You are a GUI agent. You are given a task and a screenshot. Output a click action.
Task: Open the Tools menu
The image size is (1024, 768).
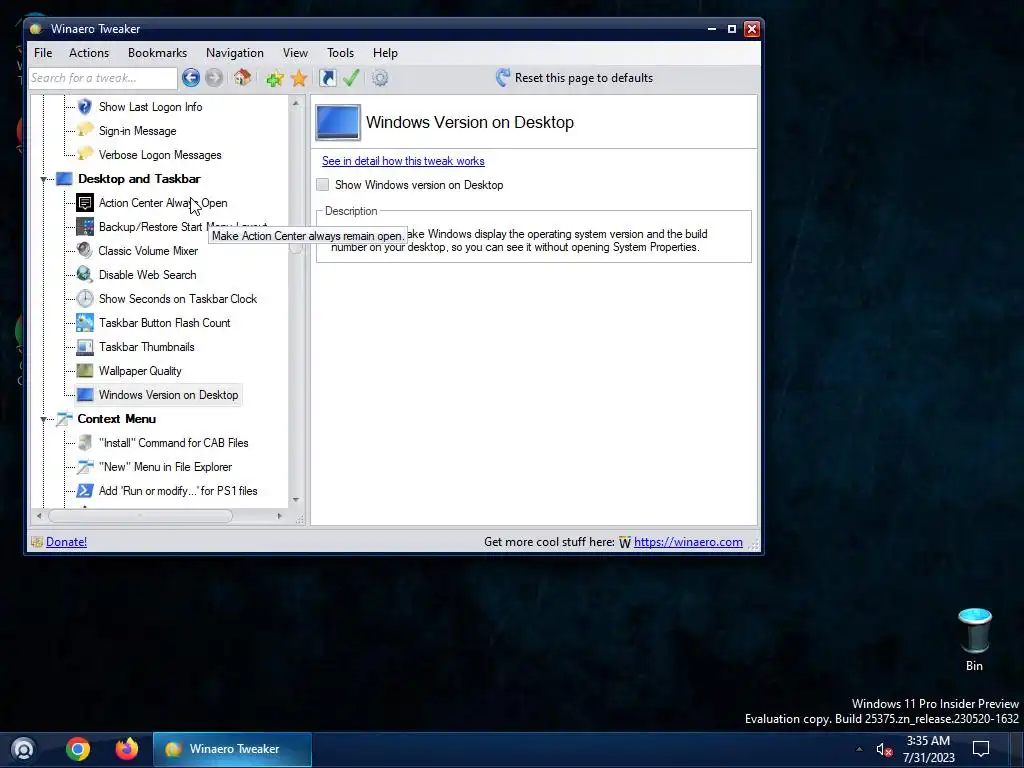[x=340, y=53]
